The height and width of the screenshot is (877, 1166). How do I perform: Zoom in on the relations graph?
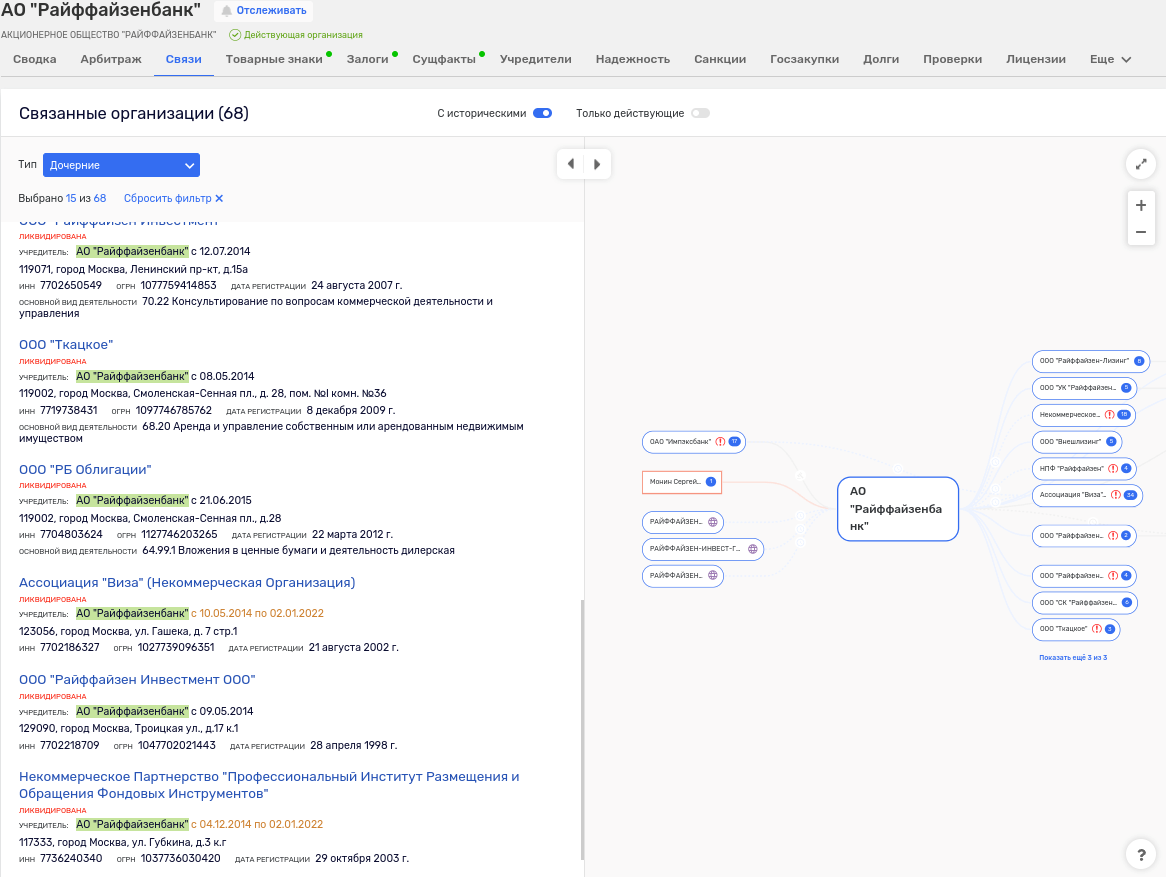point(1141,204)
